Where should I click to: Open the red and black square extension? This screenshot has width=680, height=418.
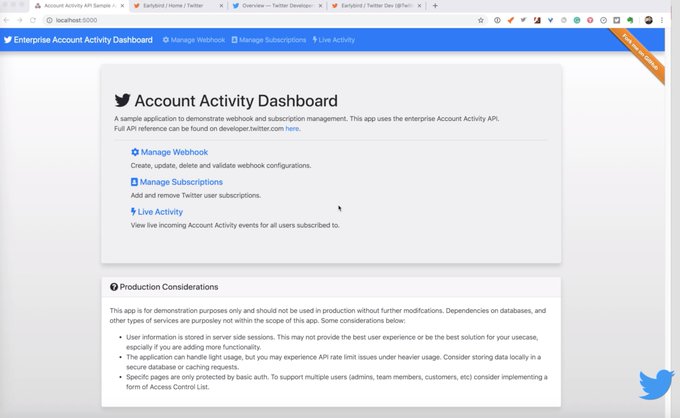tap(537, 20)
